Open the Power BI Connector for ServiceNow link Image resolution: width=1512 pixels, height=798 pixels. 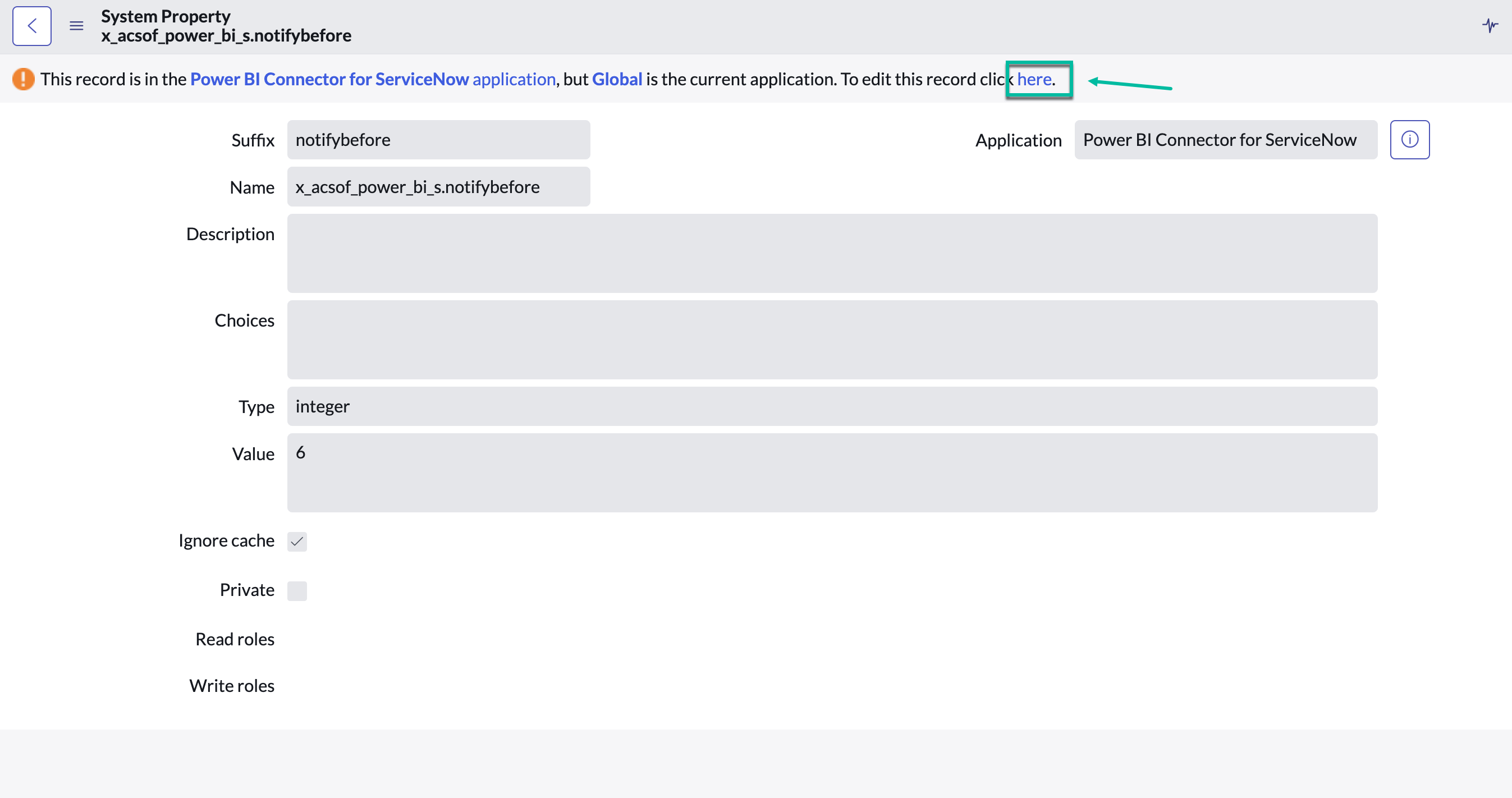(330, 79)
